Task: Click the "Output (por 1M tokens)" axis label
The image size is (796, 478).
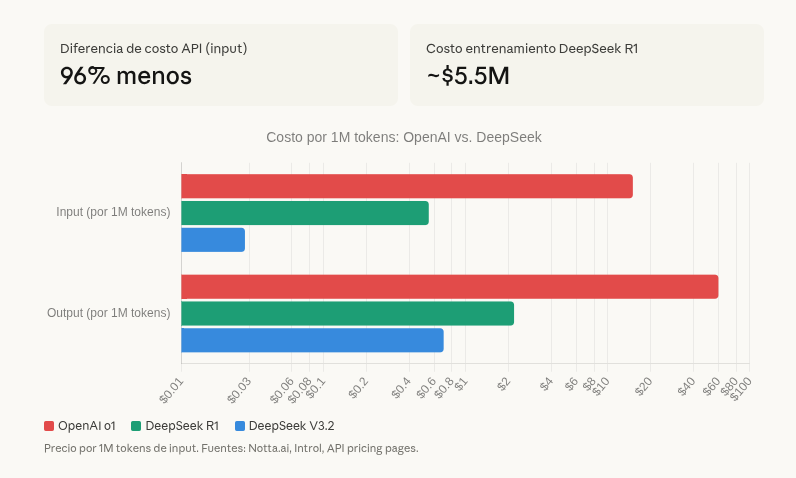Action: tap(109, 313)
